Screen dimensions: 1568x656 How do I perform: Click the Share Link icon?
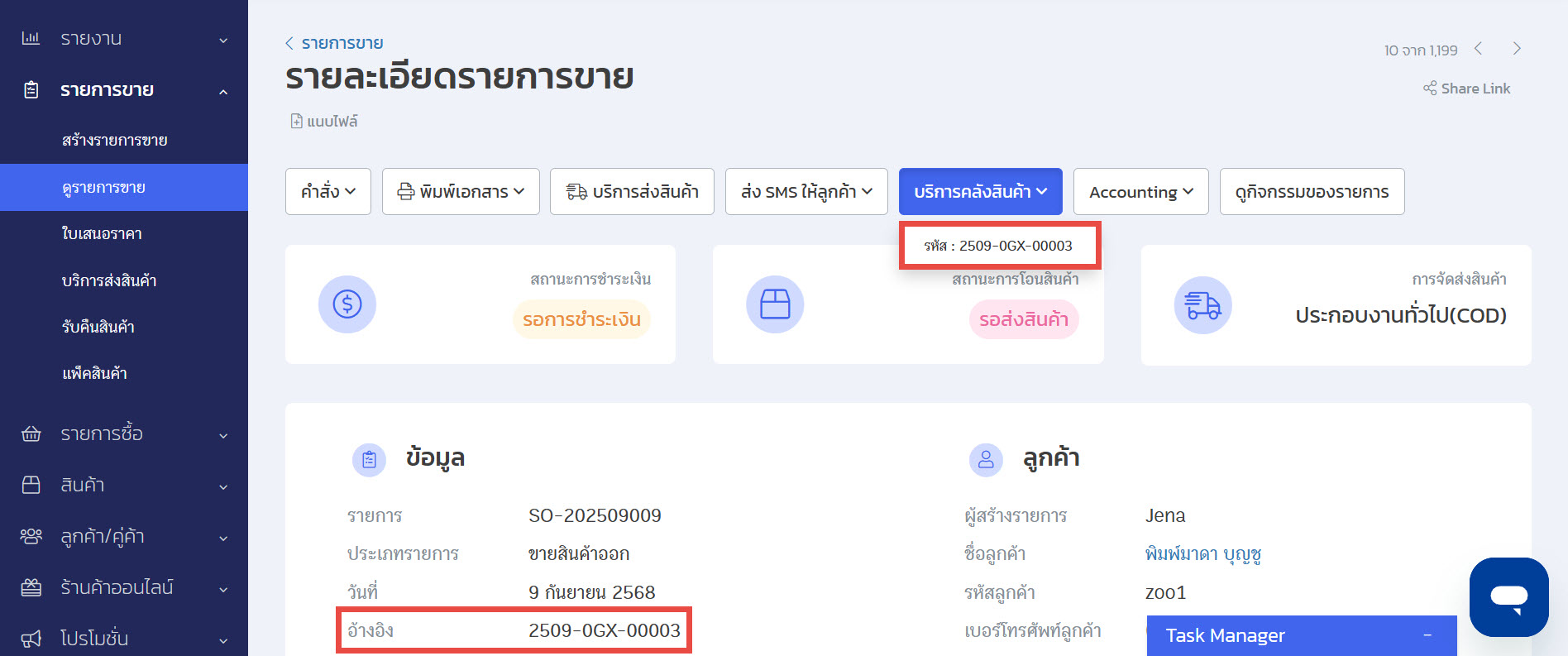1430,89
